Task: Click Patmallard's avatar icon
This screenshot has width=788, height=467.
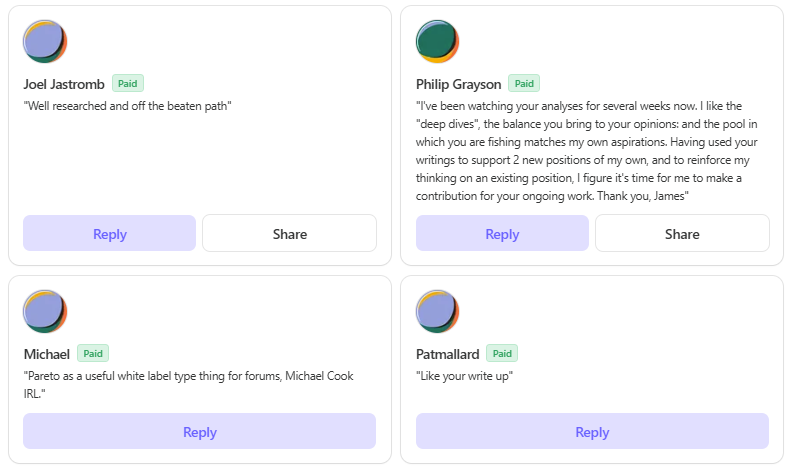Action: point(437,311)
